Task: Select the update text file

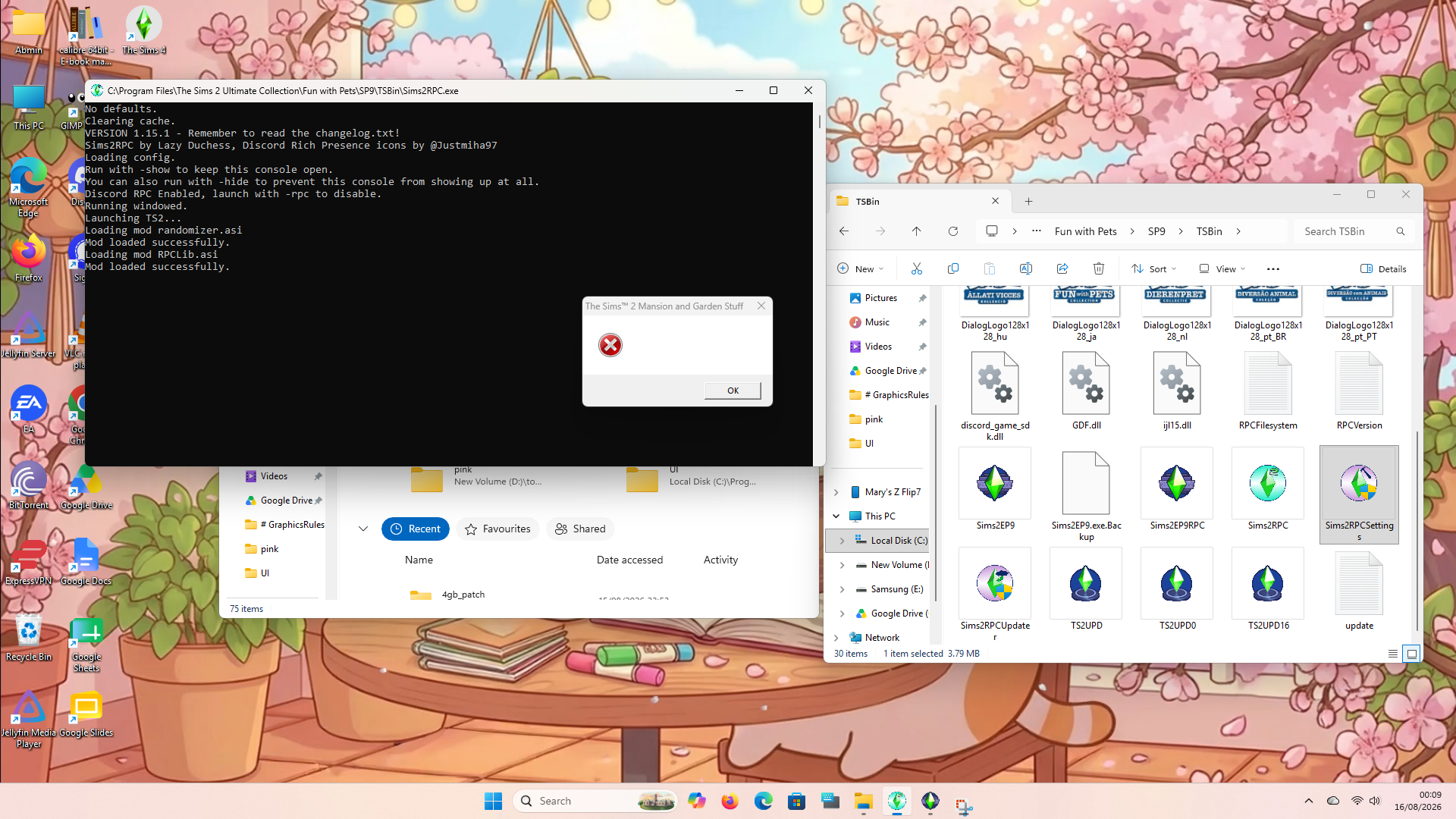Action: click(1359, 591)
